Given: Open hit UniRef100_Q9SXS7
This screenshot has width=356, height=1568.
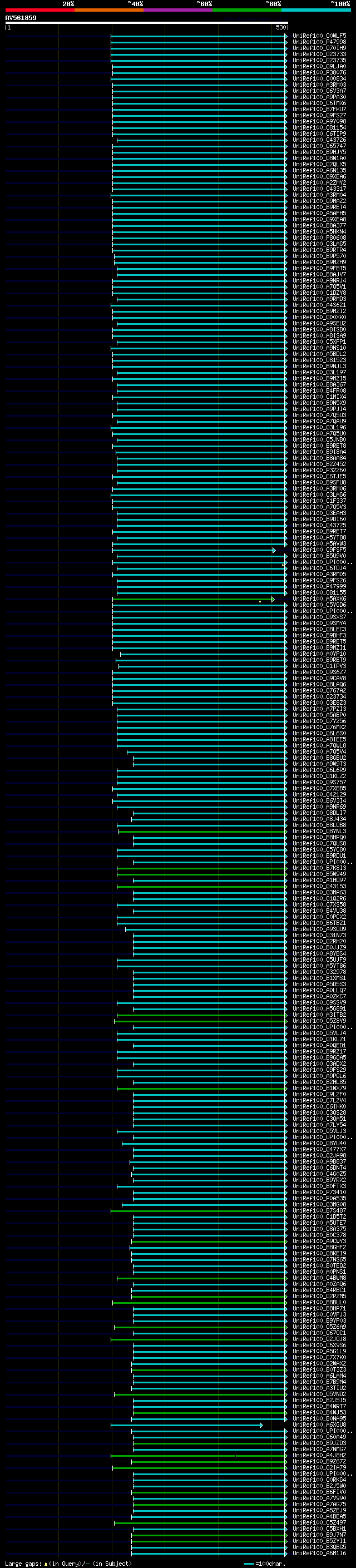Looking at the screenshot, I should click(319, 617).
